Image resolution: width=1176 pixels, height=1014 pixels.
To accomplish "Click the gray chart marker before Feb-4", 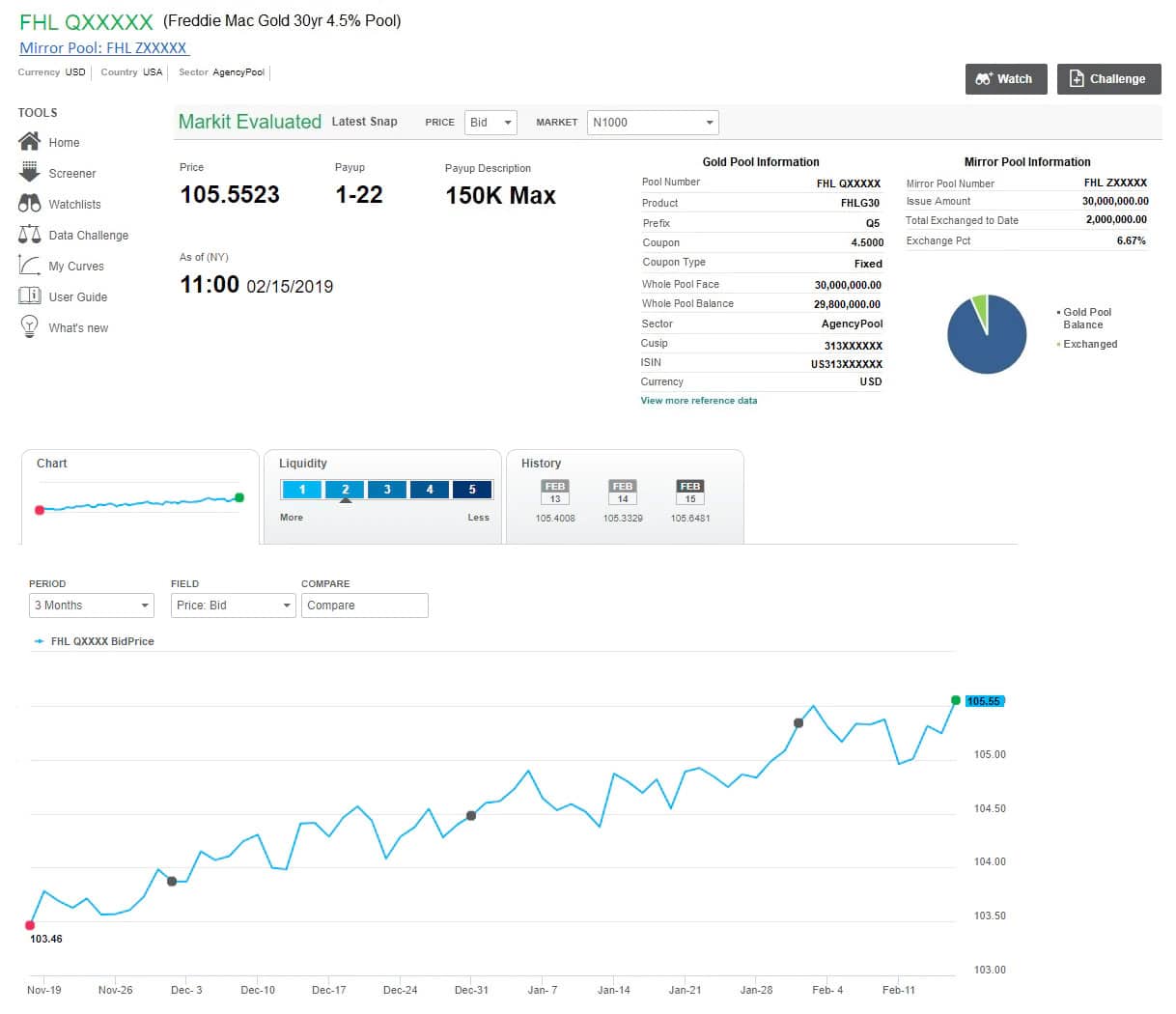I will [x=798, y=722].
